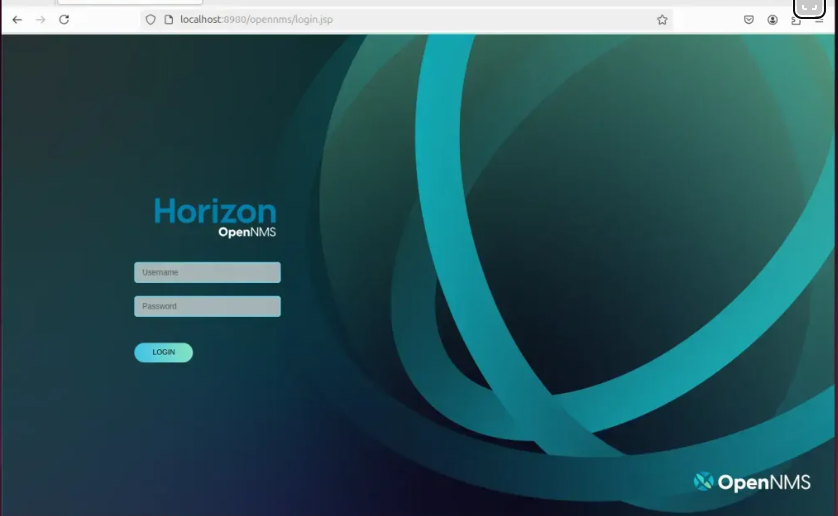The height and width of the screenshot is (516, 838).
Task: Click into the Username field
Action: 207,272
